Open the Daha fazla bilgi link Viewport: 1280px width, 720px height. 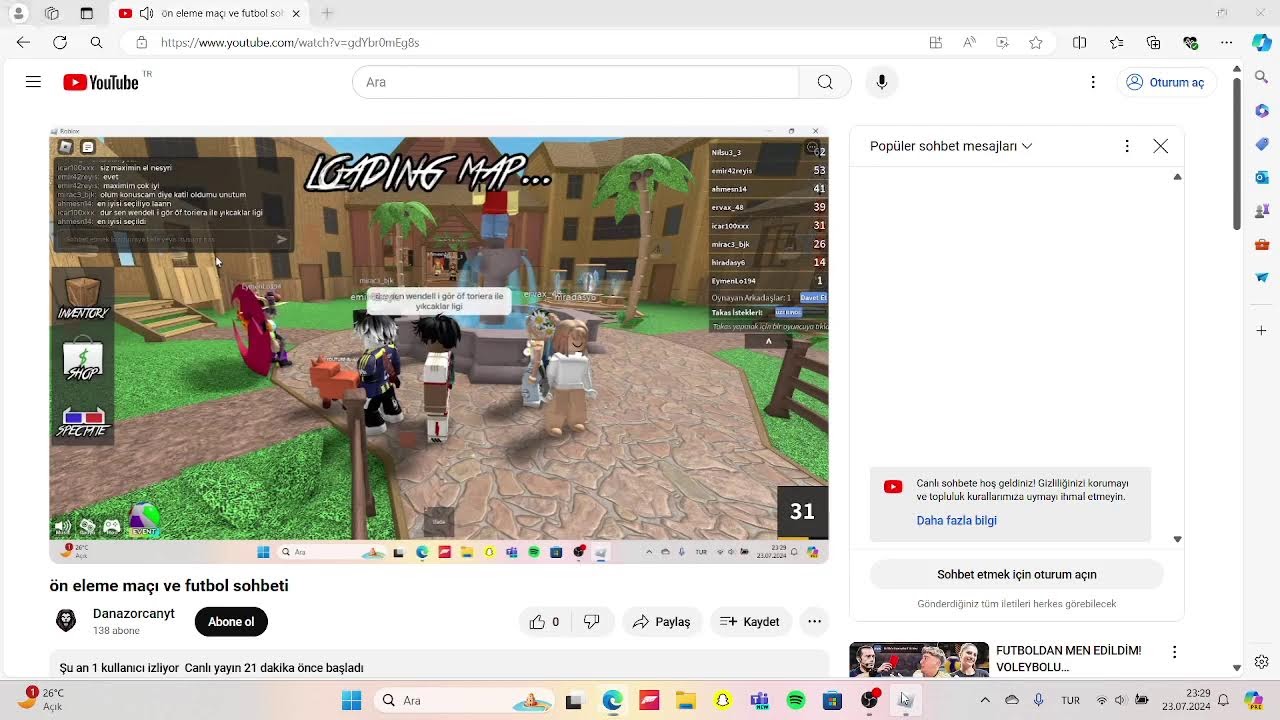pos(956,520)
